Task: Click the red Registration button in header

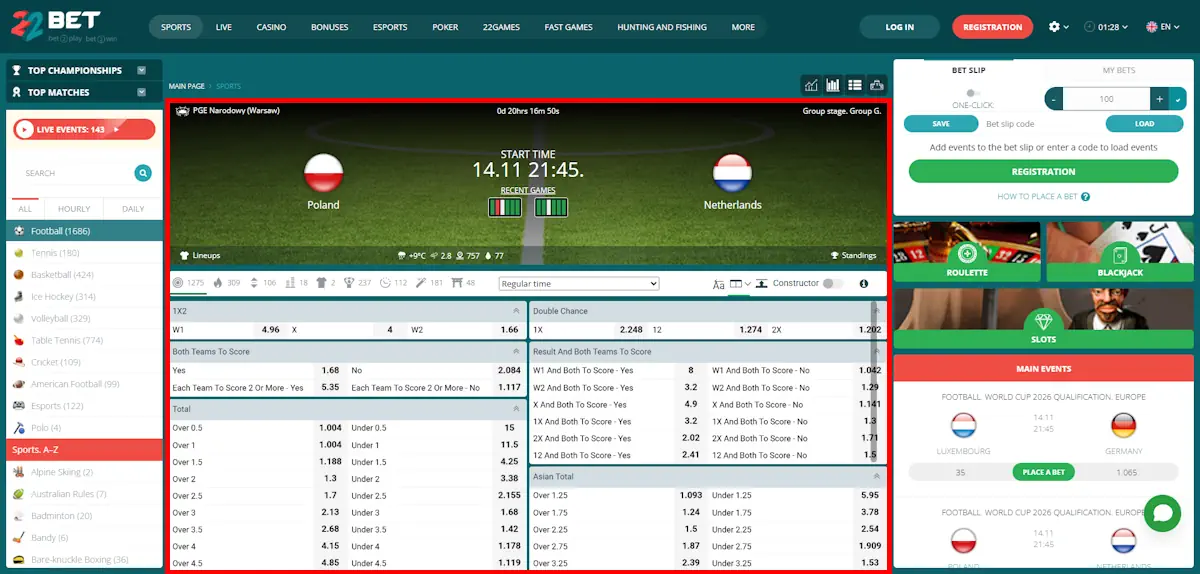Action: pos(993,27)
